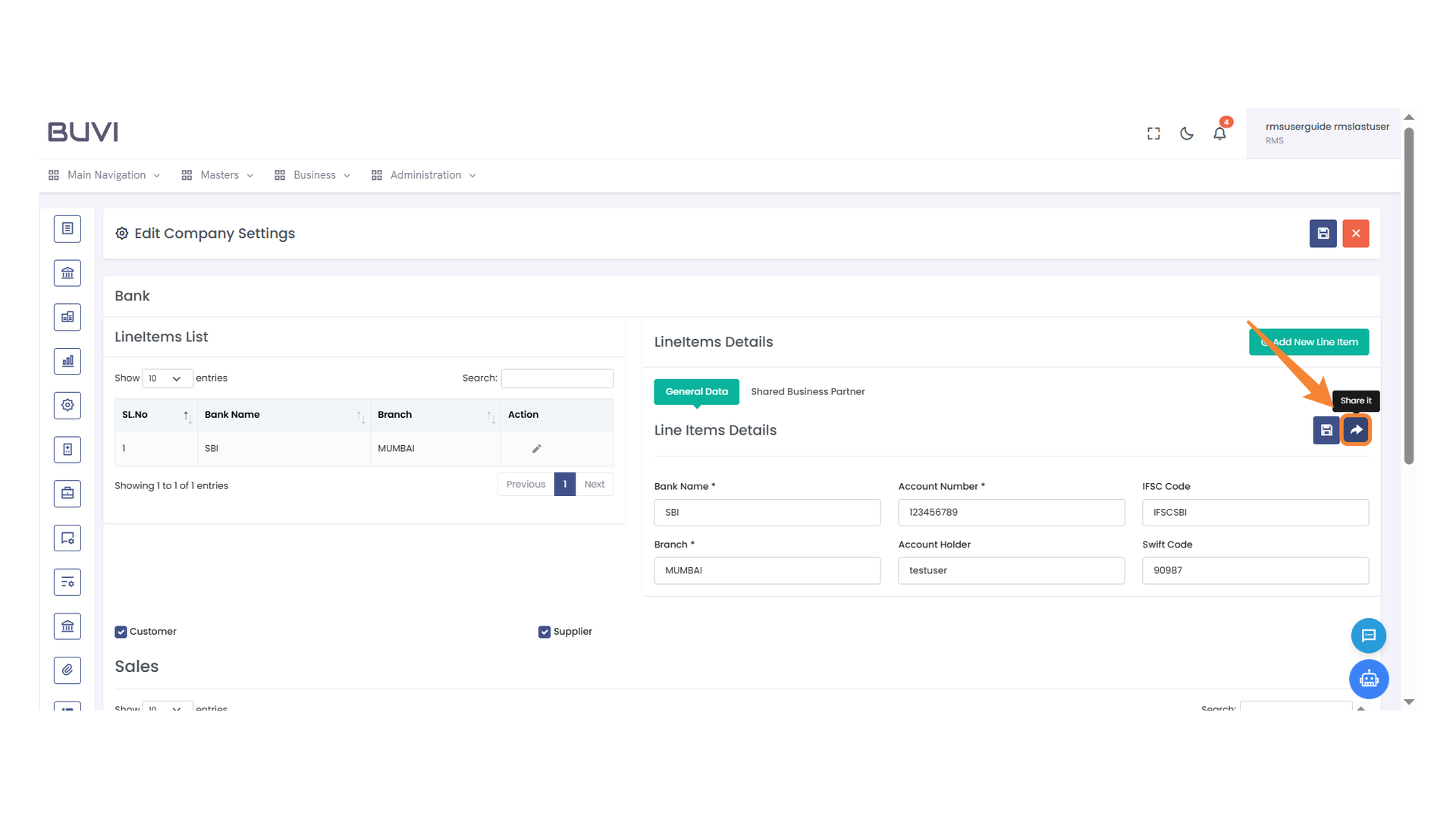This screenshot has height=819, width=1456.
Task: Toggle dark mode moon icon
Action: pyautogui.click(x=1186, y=133)
